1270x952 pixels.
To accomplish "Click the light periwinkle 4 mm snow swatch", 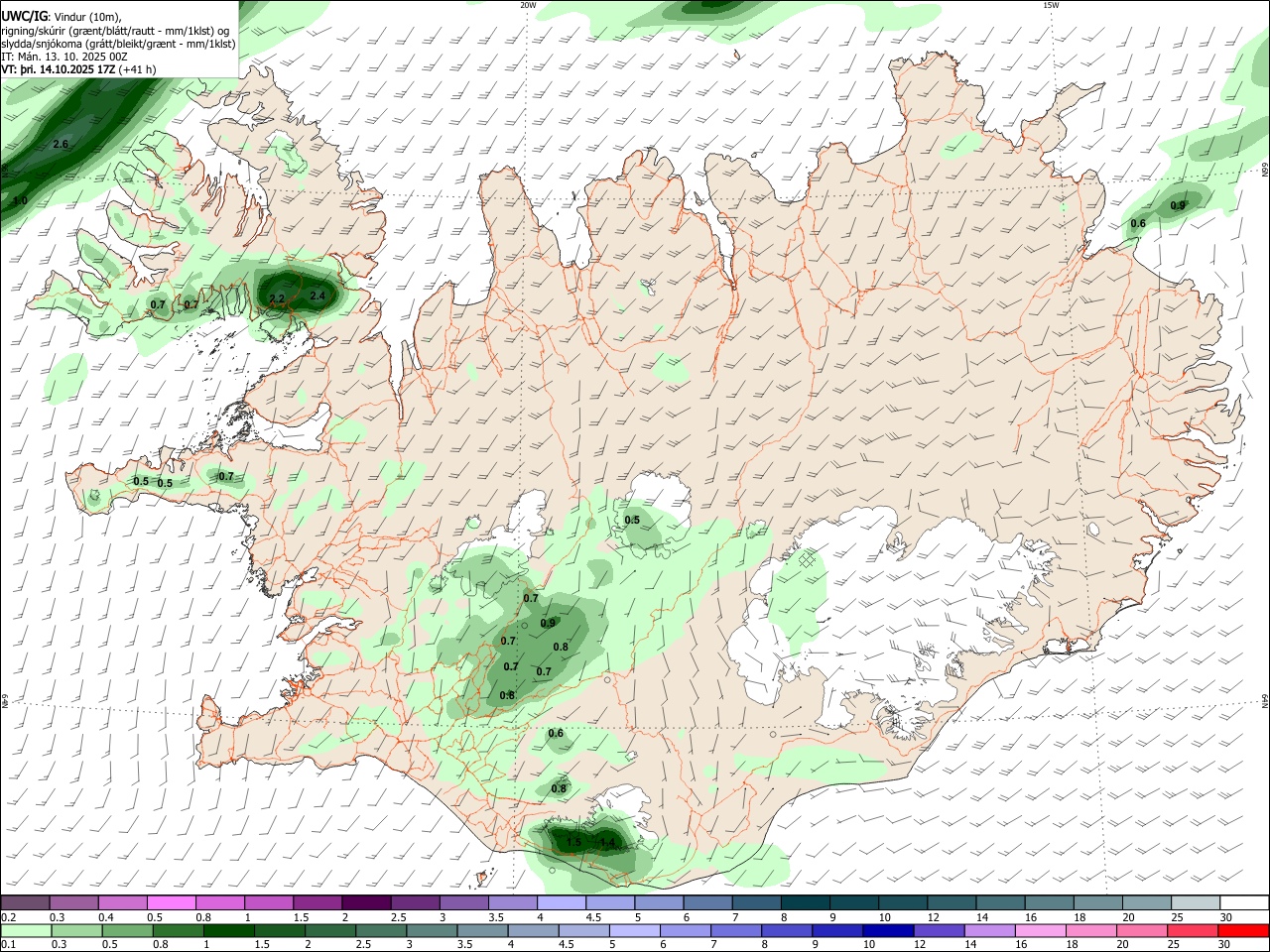I will (562, 902).
